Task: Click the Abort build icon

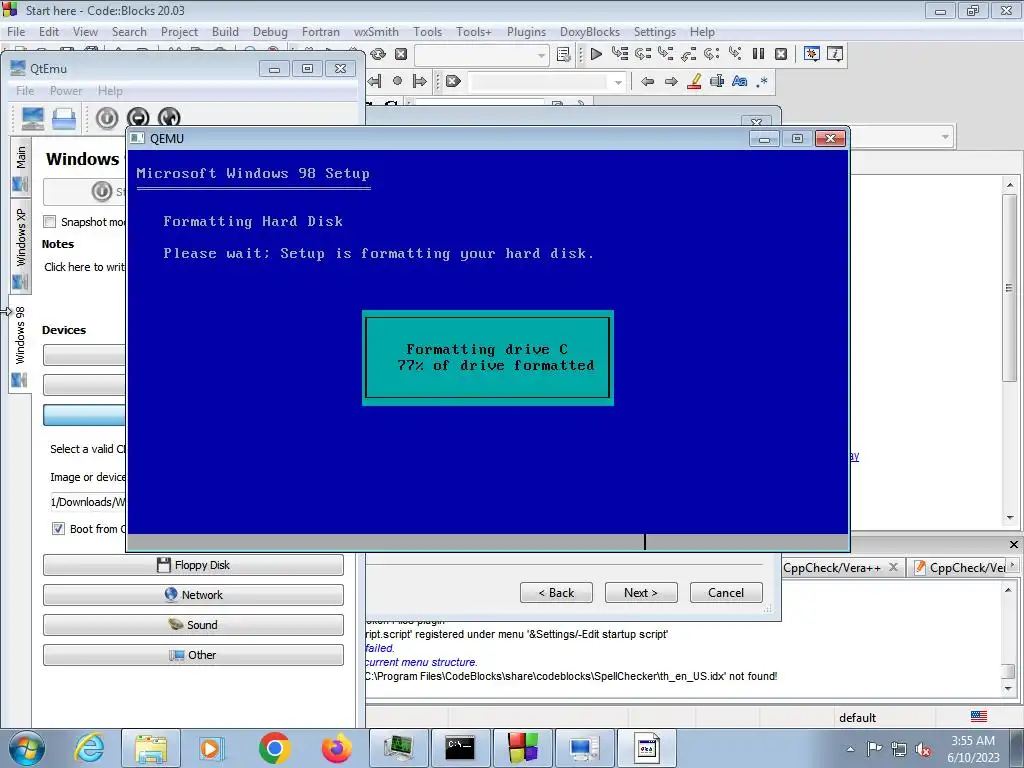Action: [401, 54]
